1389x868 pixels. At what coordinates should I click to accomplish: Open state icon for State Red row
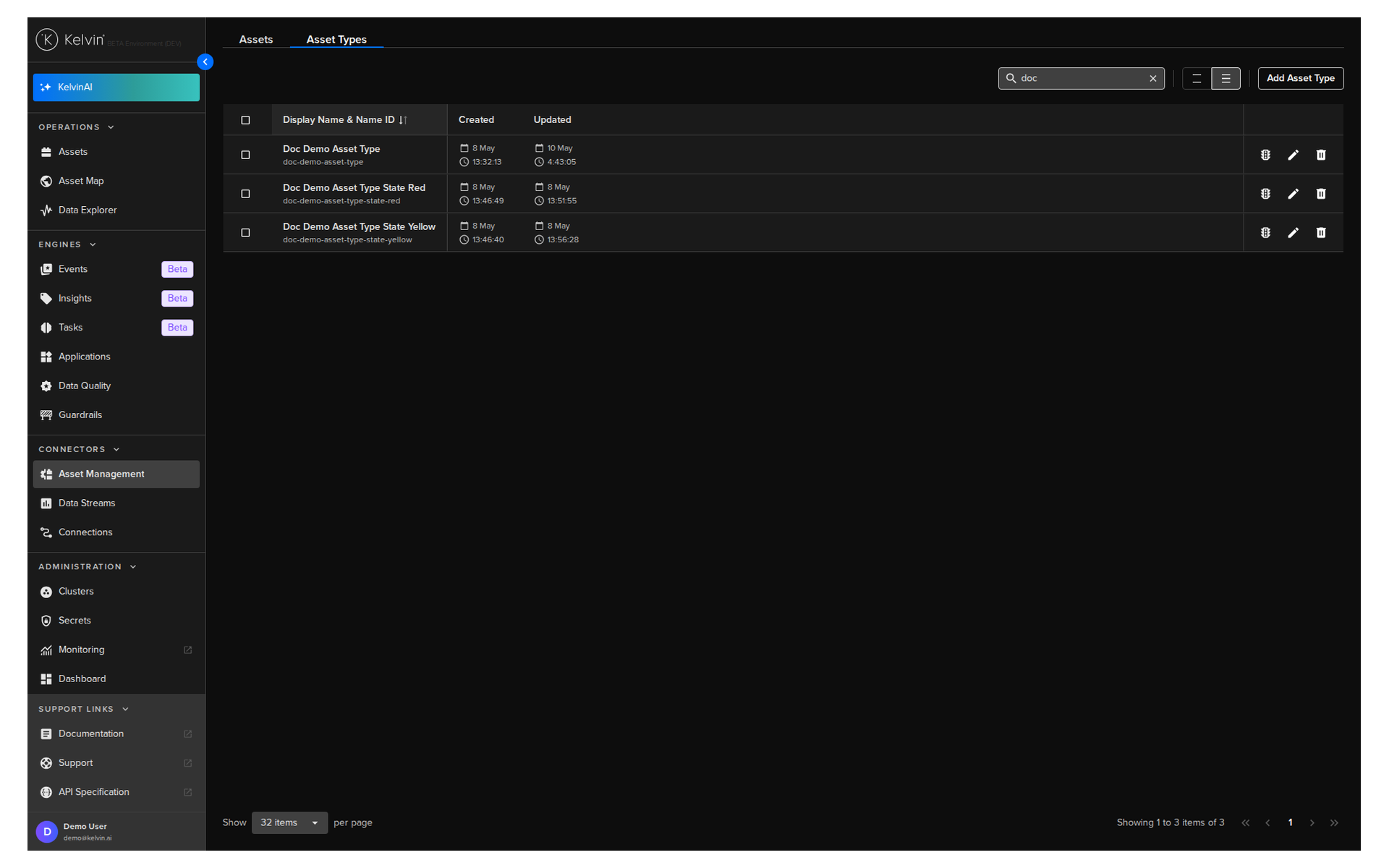1265,194
